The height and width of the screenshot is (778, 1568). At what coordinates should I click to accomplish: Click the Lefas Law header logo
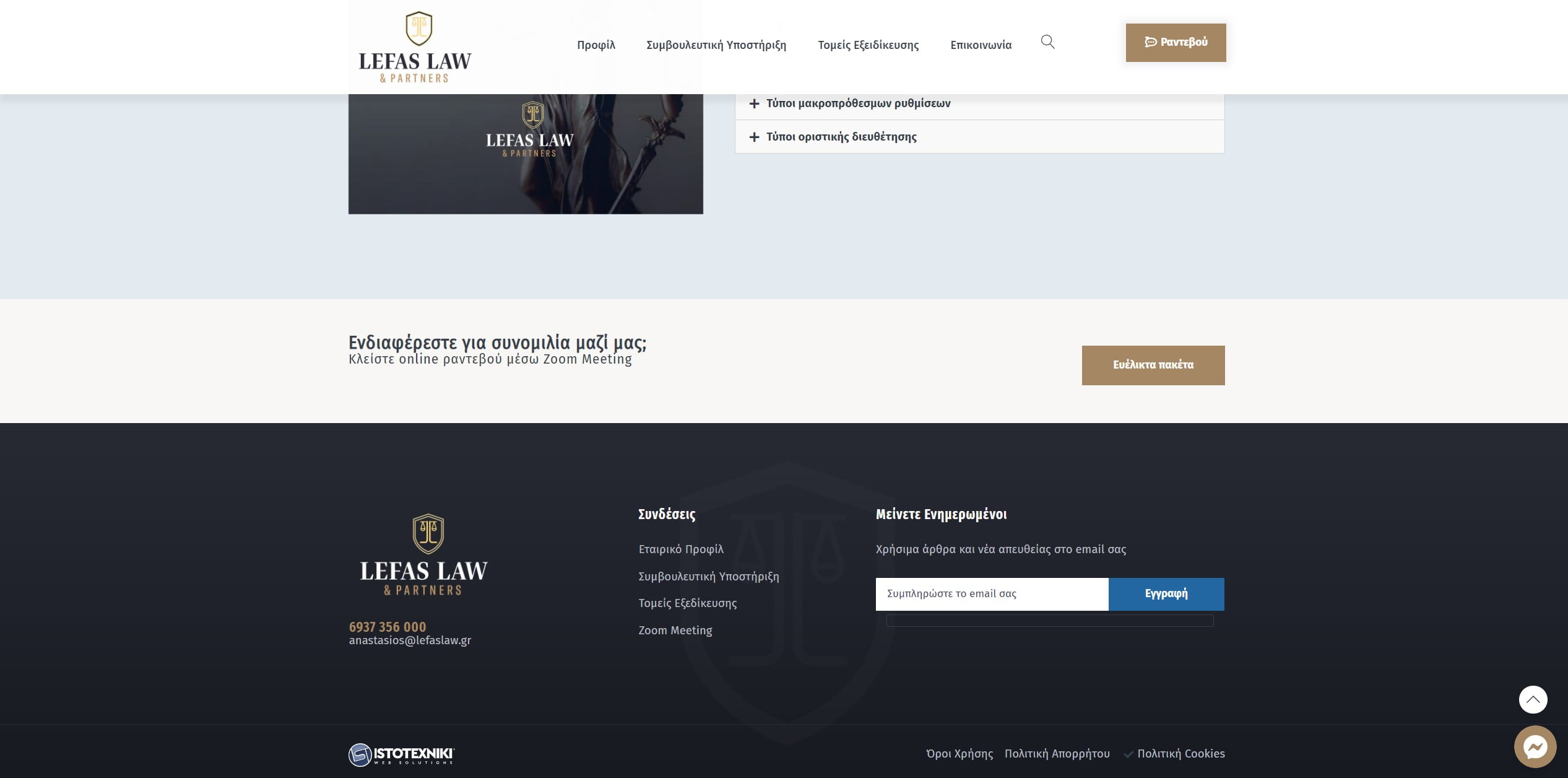[x=415, y=47]
